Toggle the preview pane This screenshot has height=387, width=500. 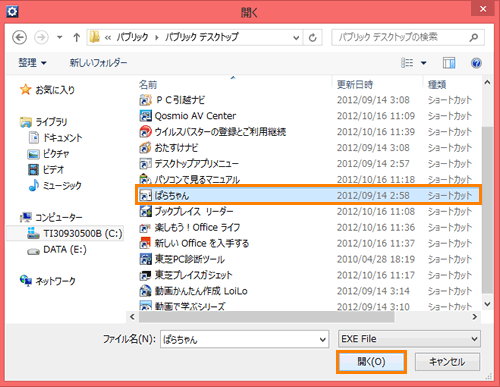tap(449, 63)
